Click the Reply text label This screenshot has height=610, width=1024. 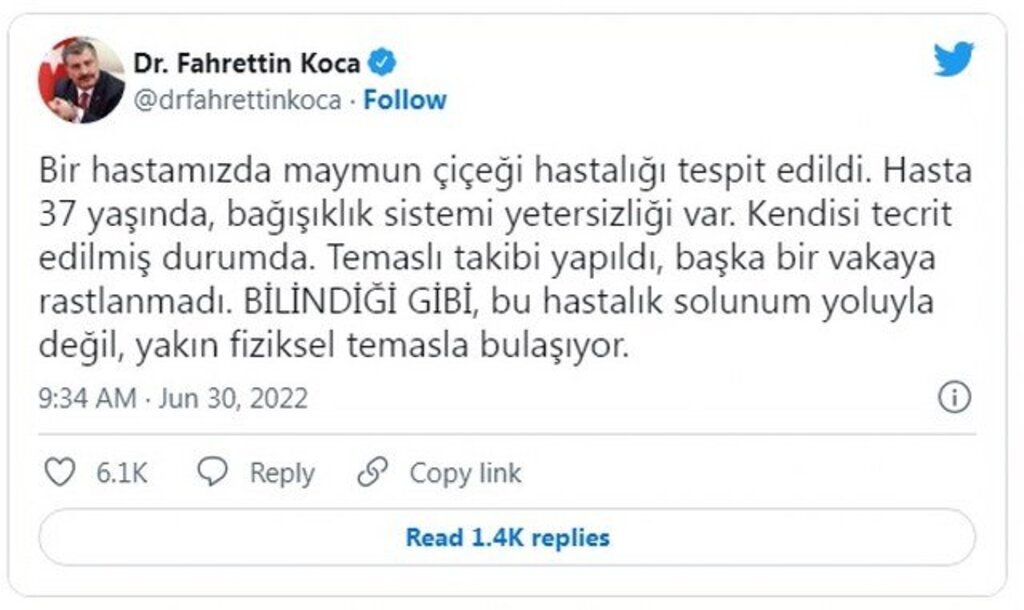(x=282, y=473)
